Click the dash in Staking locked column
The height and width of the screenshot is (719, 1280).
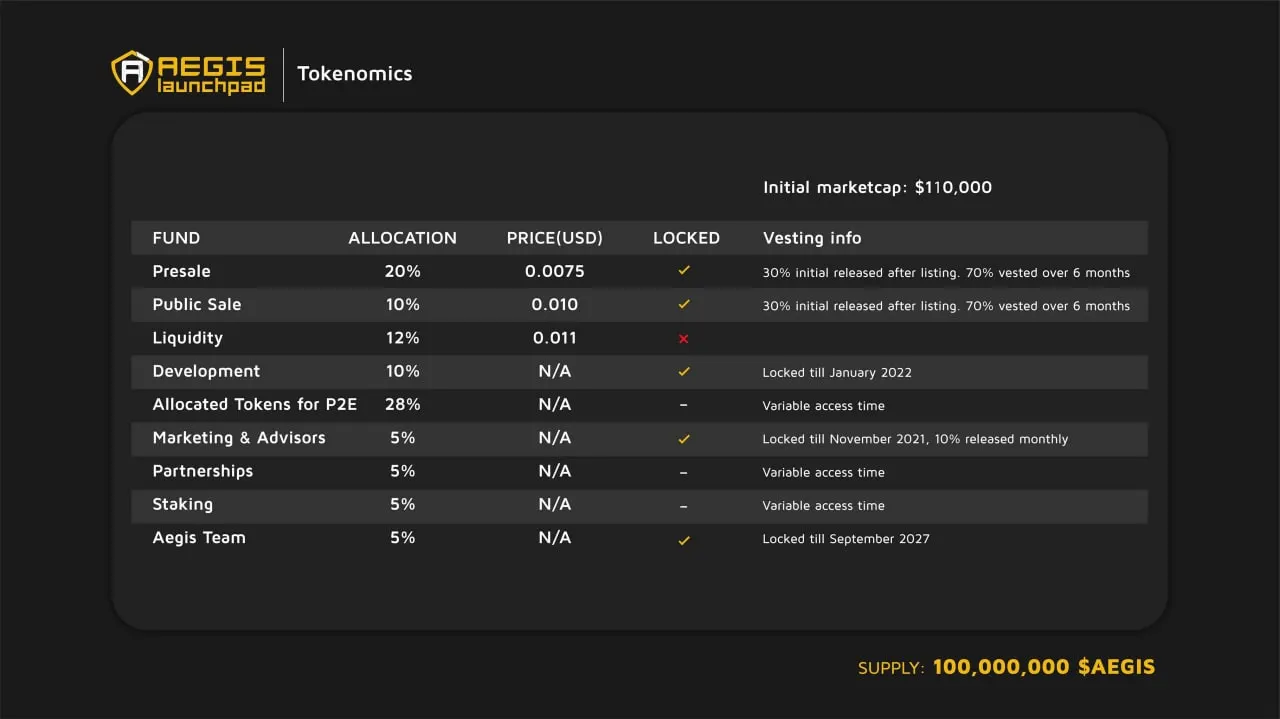tap(684, 506)
